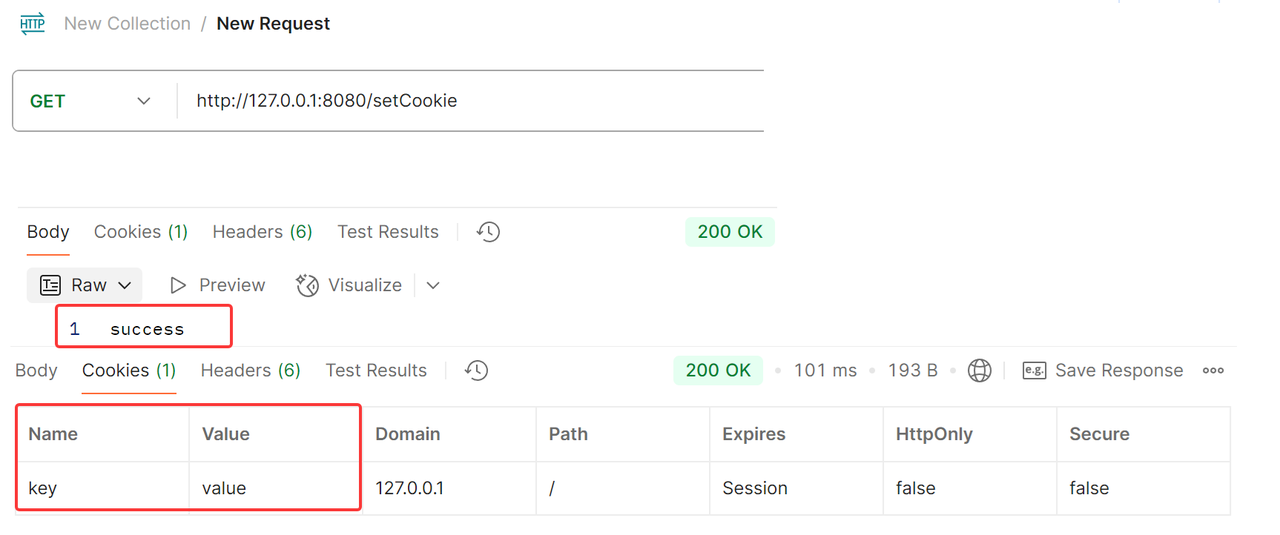
Task: Click the New Collection breadcrumb link
Action: [x=127, y=24]
